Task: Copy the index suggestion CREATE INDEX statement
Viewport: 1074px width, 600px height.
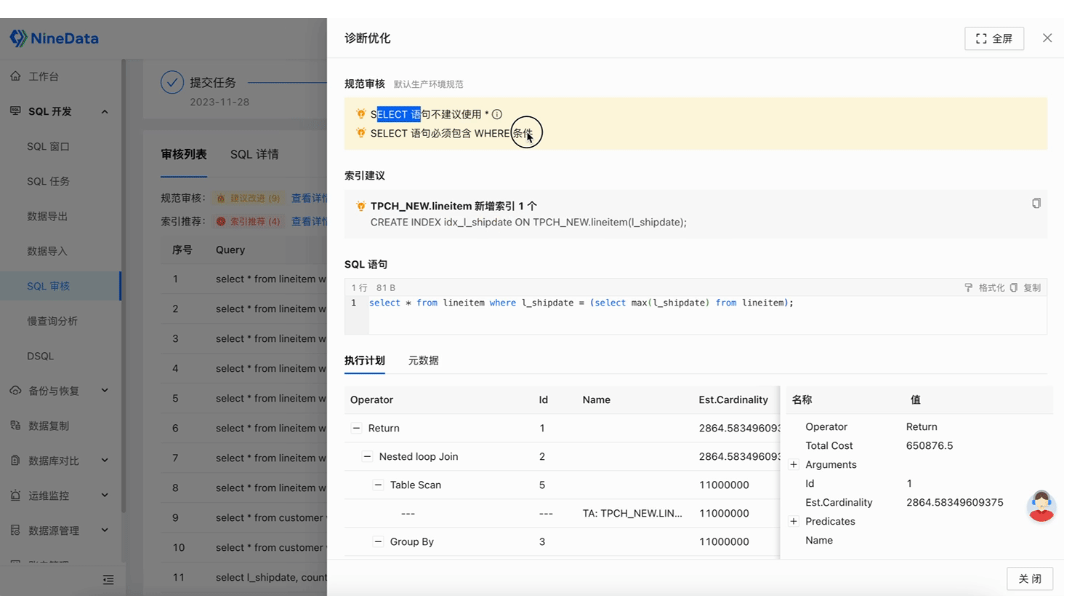Action: click(1036, 203)
